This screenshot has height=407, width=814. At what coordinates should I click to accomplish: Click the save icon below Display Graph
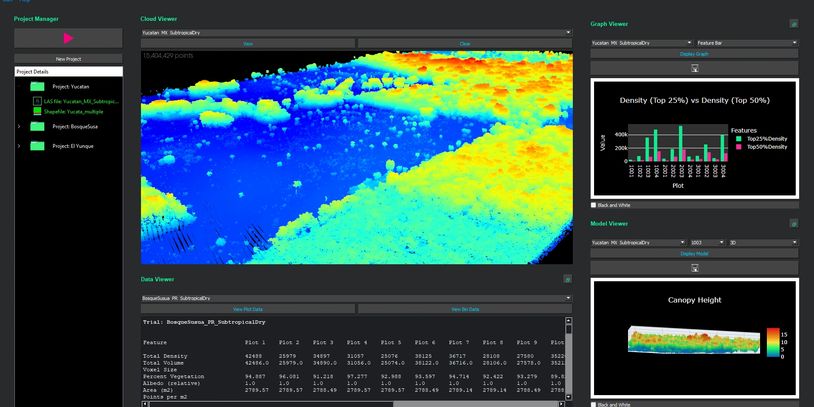[x=694, y=69]
